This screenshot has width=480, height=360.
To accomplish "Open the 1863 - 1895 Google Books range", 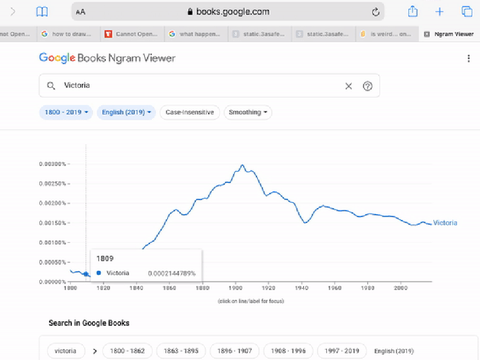I will click(181, 351).
